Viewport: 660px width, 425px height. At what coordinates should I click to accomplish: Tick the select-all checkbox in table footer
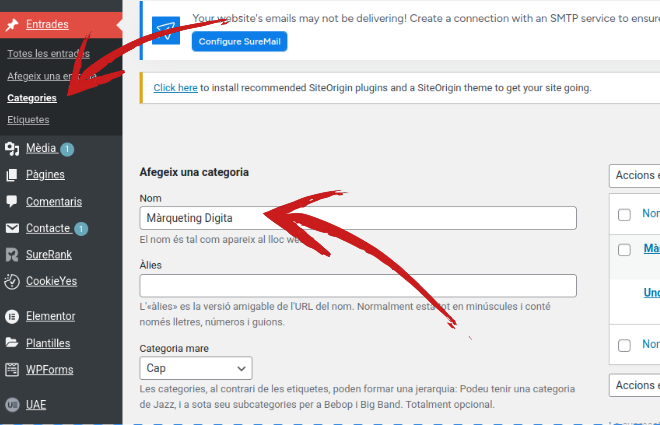[624, 345]
